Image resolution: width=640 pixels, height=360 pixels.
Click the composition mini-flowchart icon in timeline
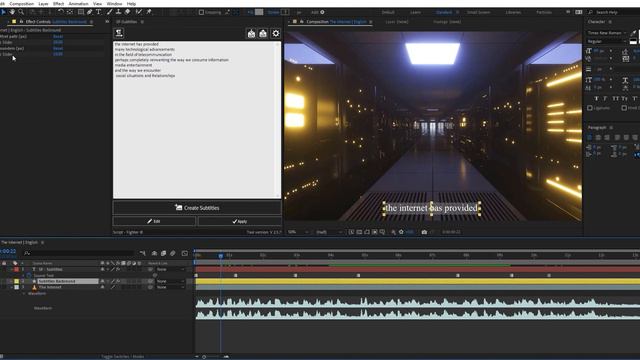(x=142, y=253)
